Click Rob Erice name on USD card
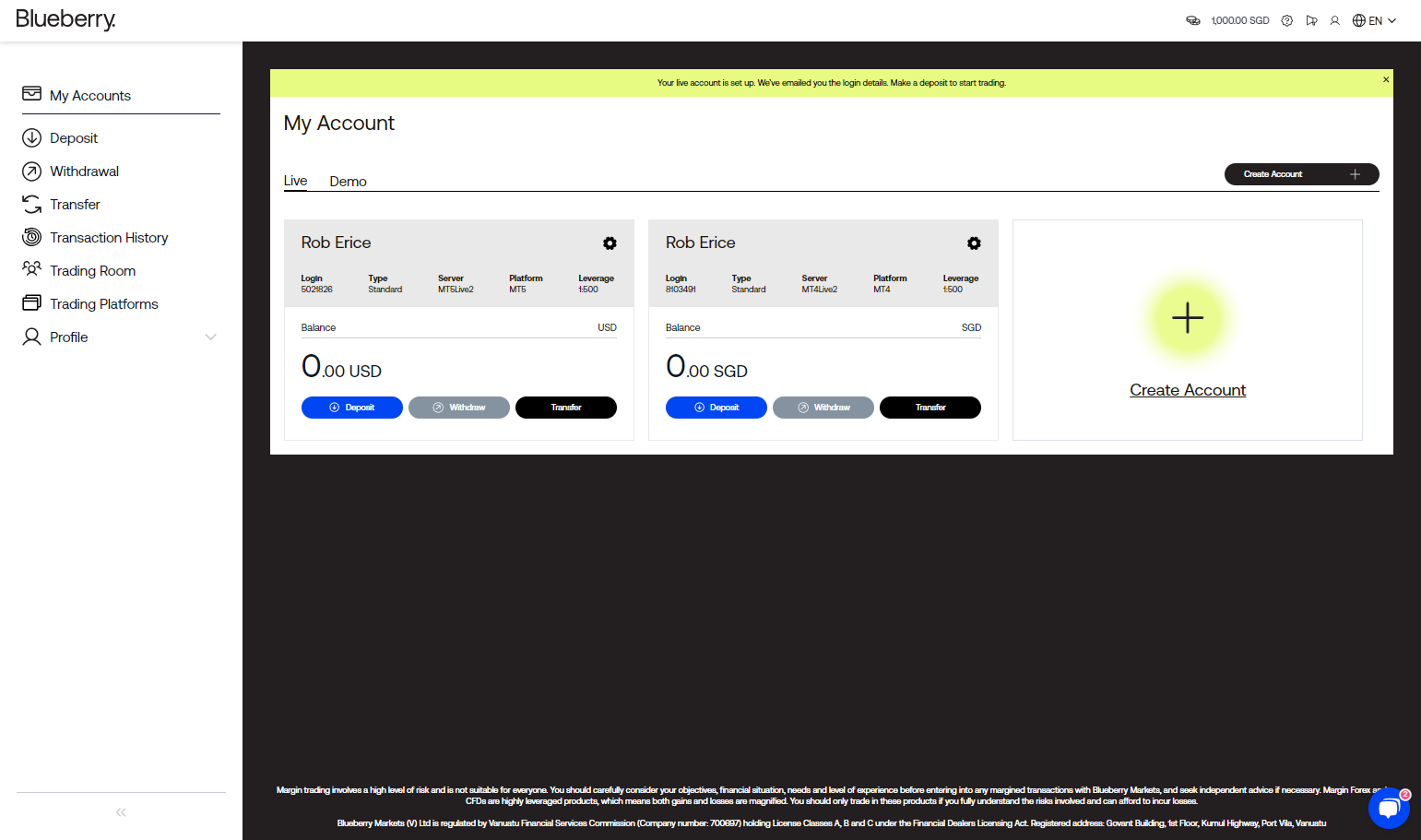The height and width of the screenshot is (840, 1421). point(336,243)
